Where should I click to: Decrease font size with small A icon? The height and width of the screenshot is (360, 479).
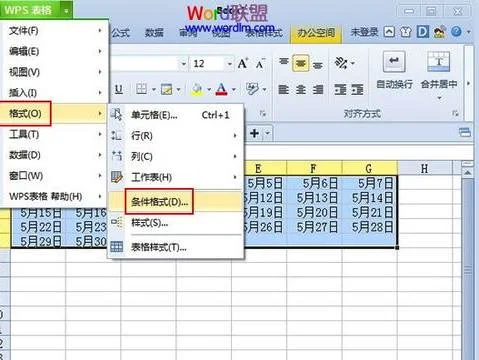pos(260,63)
